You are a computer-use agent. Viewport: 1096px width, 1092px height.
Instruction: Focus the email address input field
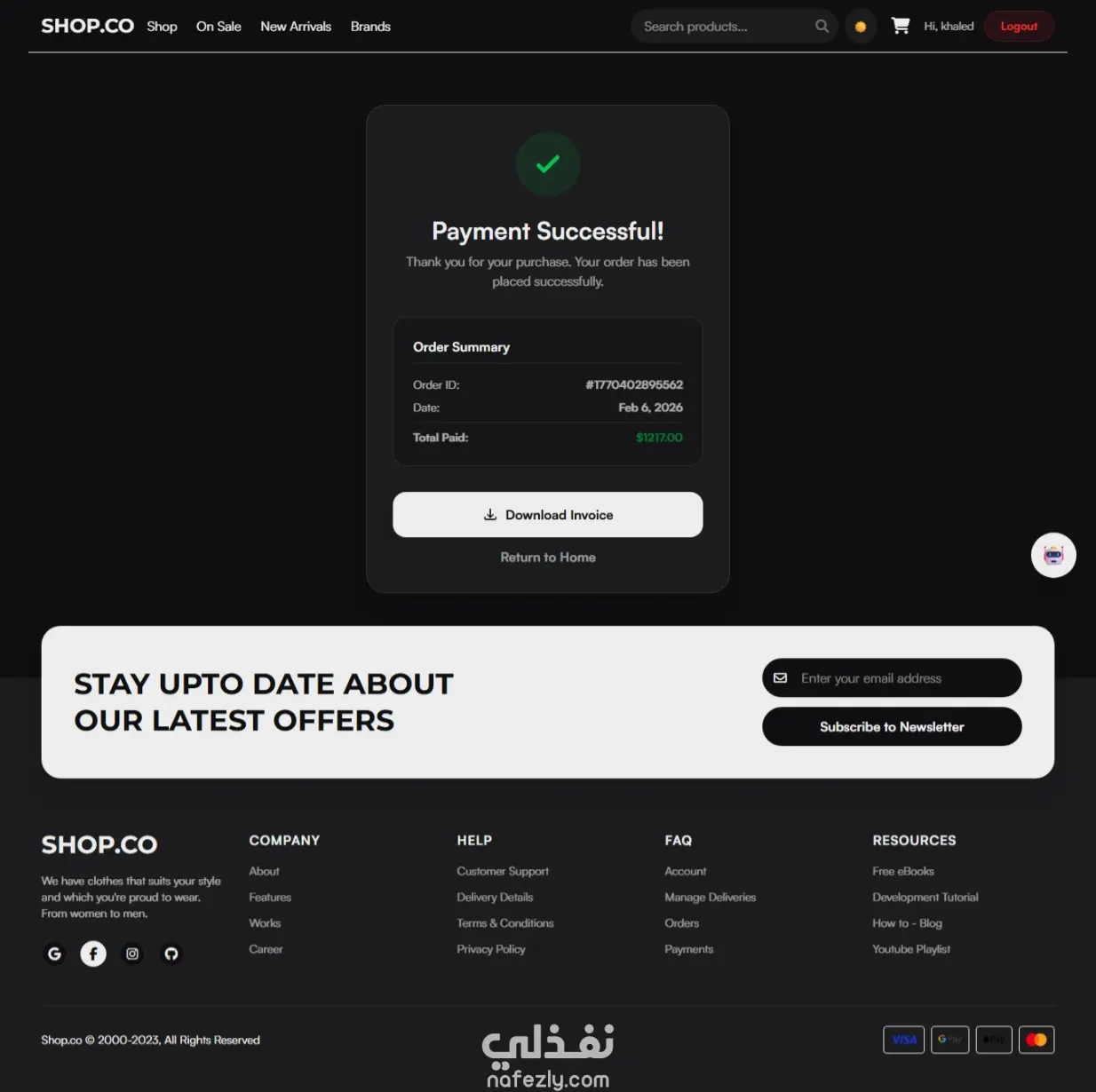(892, 678)
